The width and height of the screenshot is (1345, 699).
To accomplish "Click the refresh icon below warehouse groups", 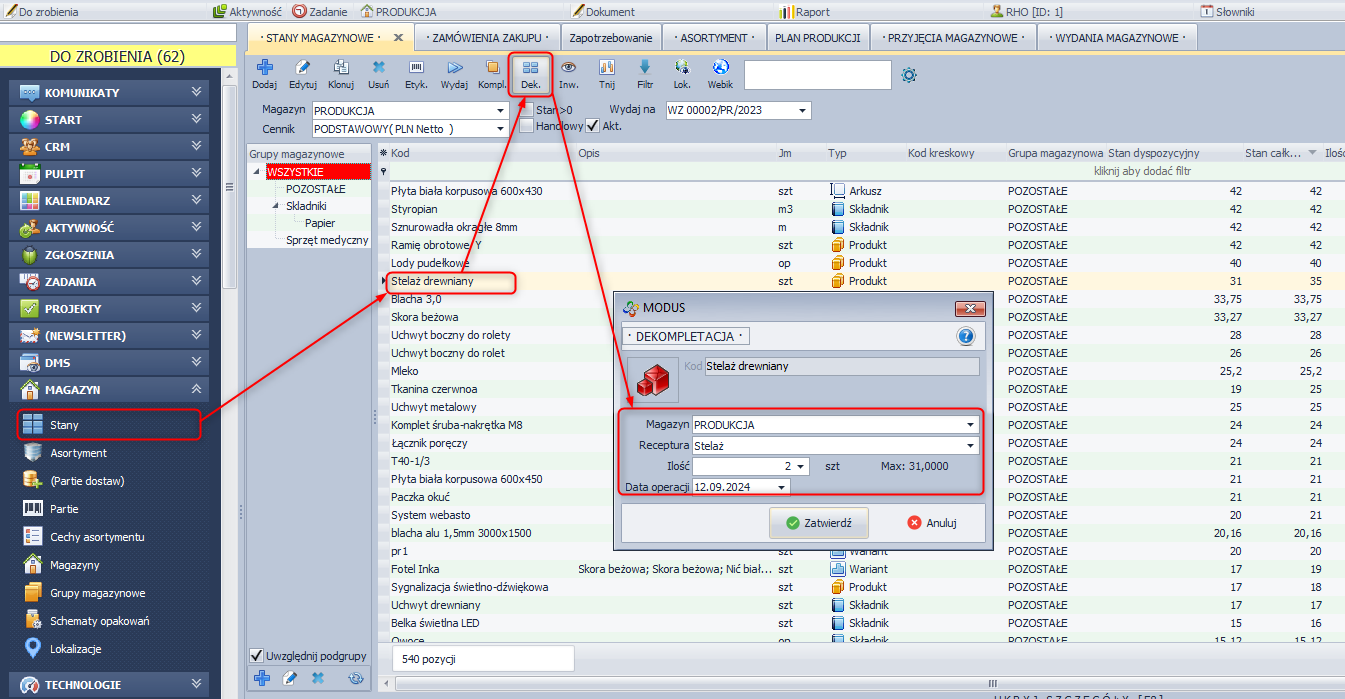I will (x=355, y=678).
